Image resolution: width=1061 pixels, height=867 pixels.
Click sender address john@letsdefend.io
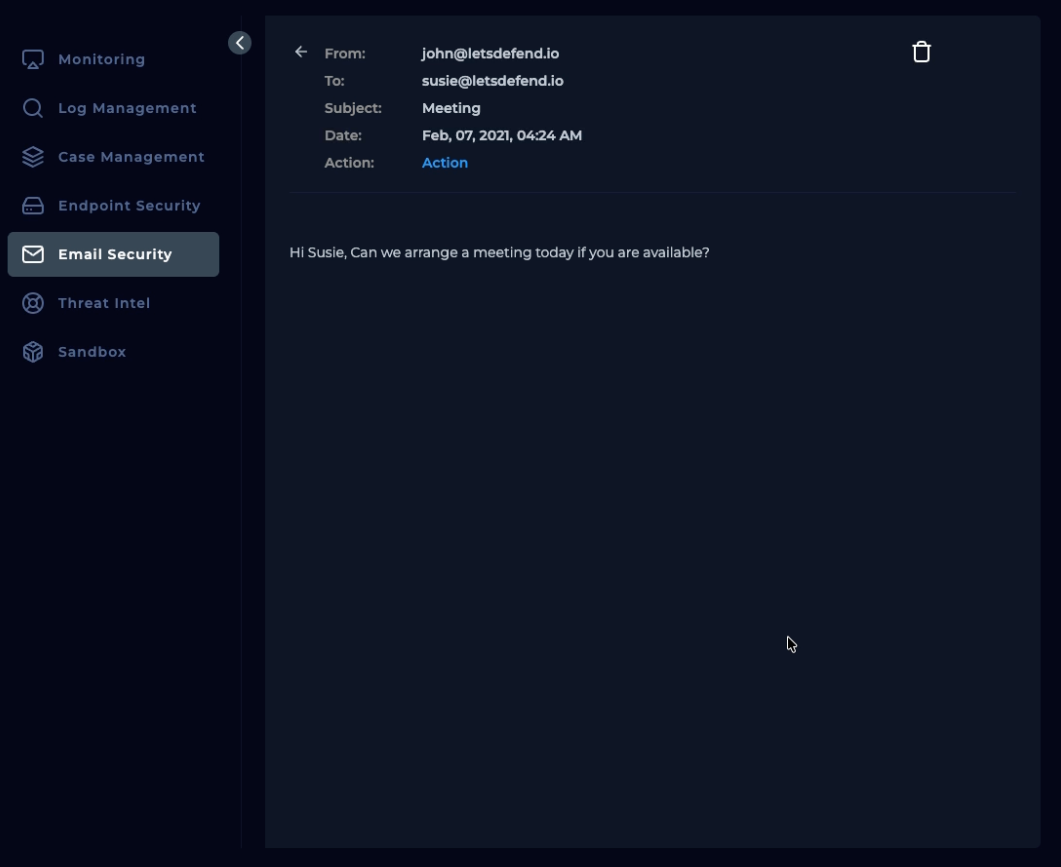coord(490,54)
